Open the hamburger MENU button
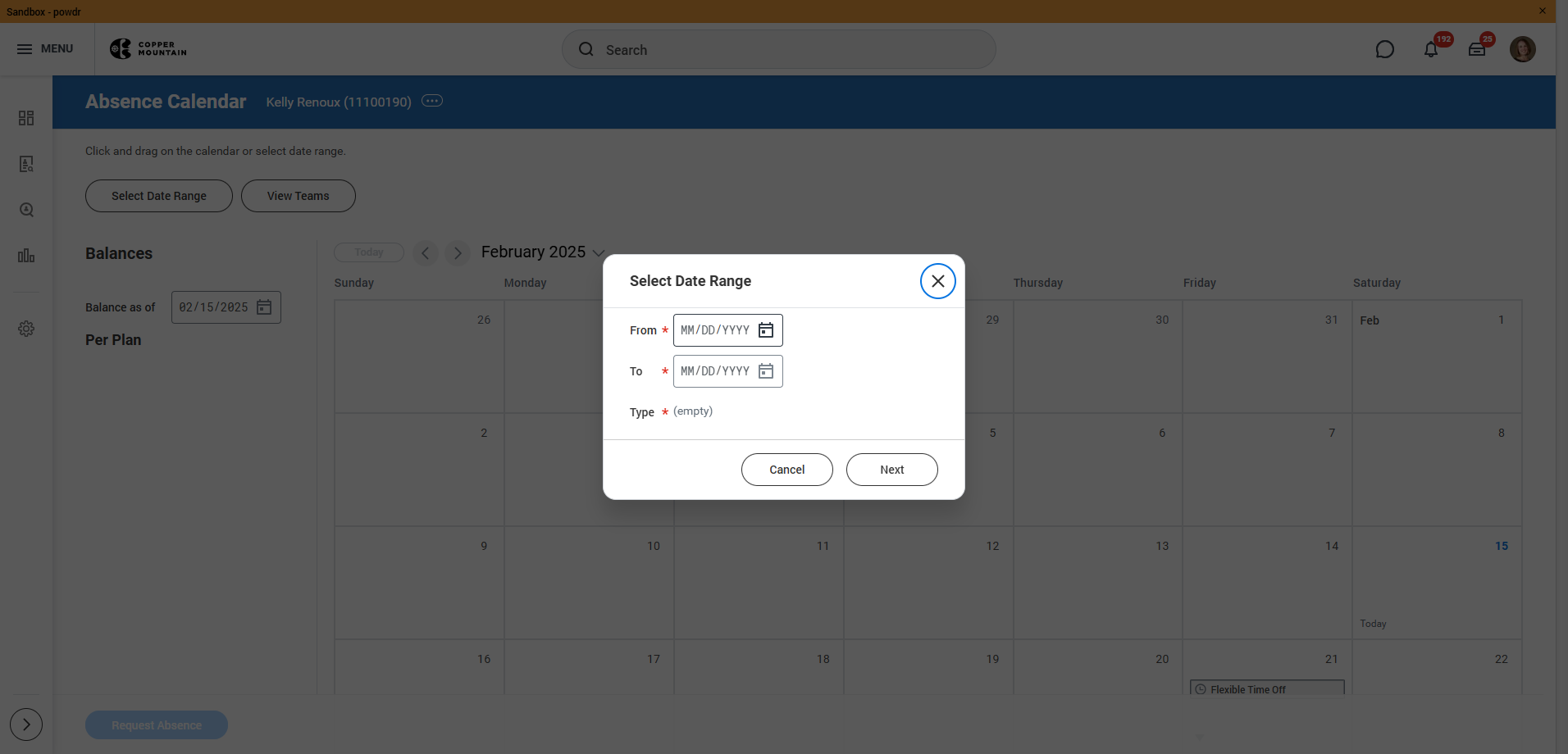The height and width of the screenshot is (754, 1568). point(45,49)
